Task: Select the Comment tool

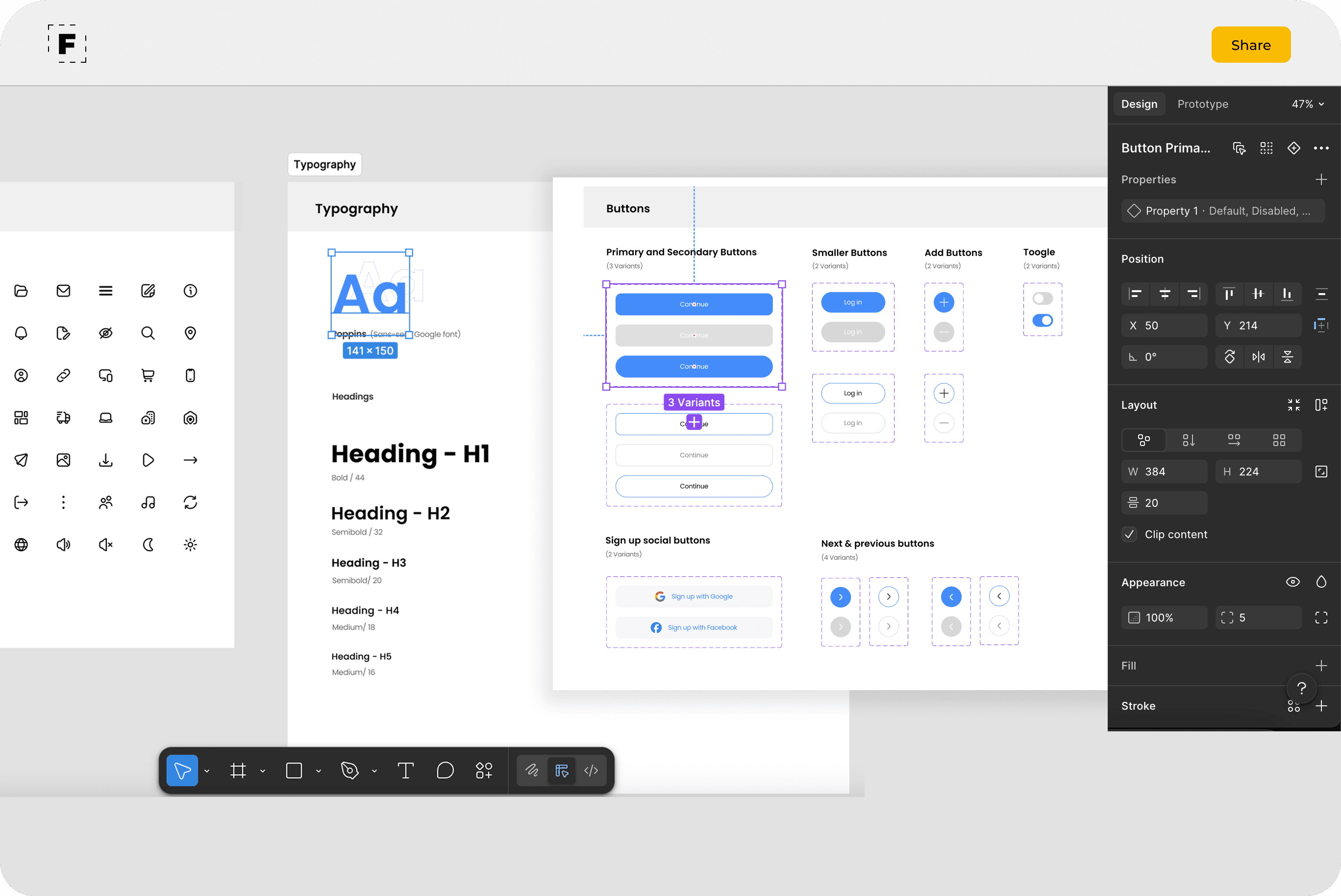Action: (445, 771)
